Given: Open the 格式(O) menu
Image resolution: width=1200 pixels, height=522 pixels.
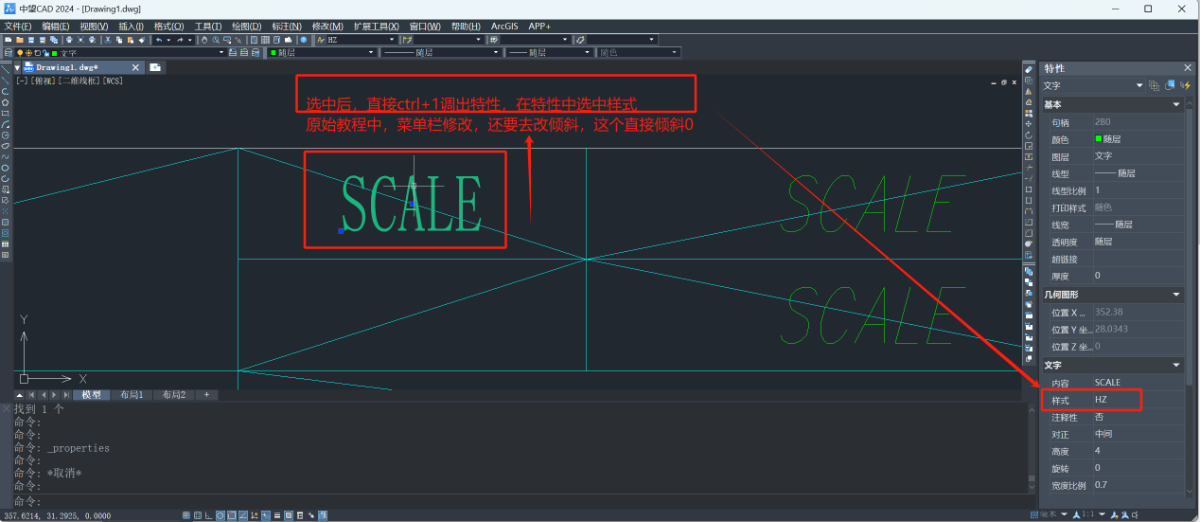Looking at the screenshot, I should click(168, 25).
